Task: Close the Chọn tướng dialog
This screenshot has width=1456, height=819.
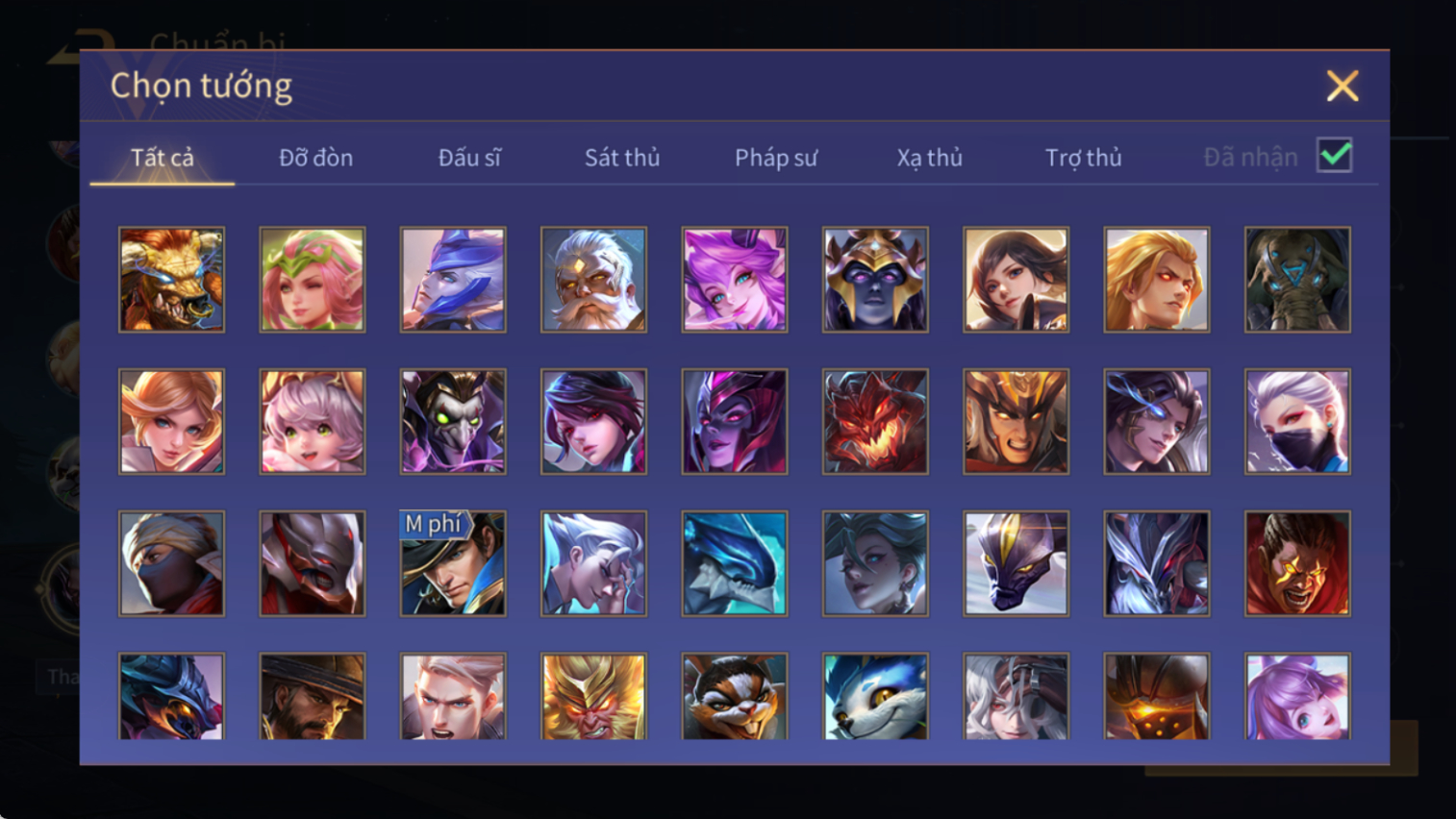Action: pos(1343,87)
